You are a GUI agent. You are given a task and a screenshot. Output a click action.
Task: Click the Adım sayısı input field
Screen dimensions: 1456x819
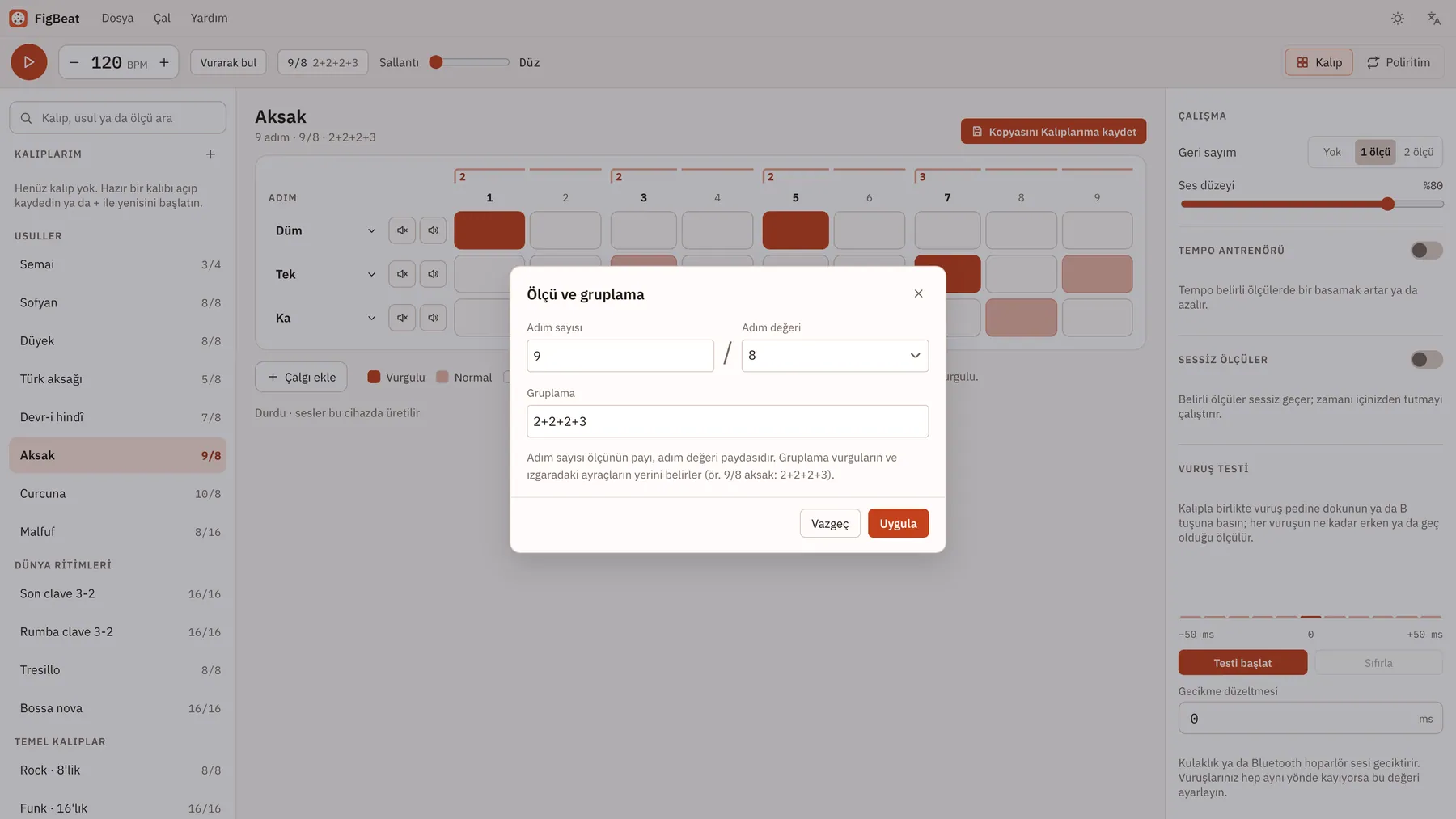click(620, 356)
